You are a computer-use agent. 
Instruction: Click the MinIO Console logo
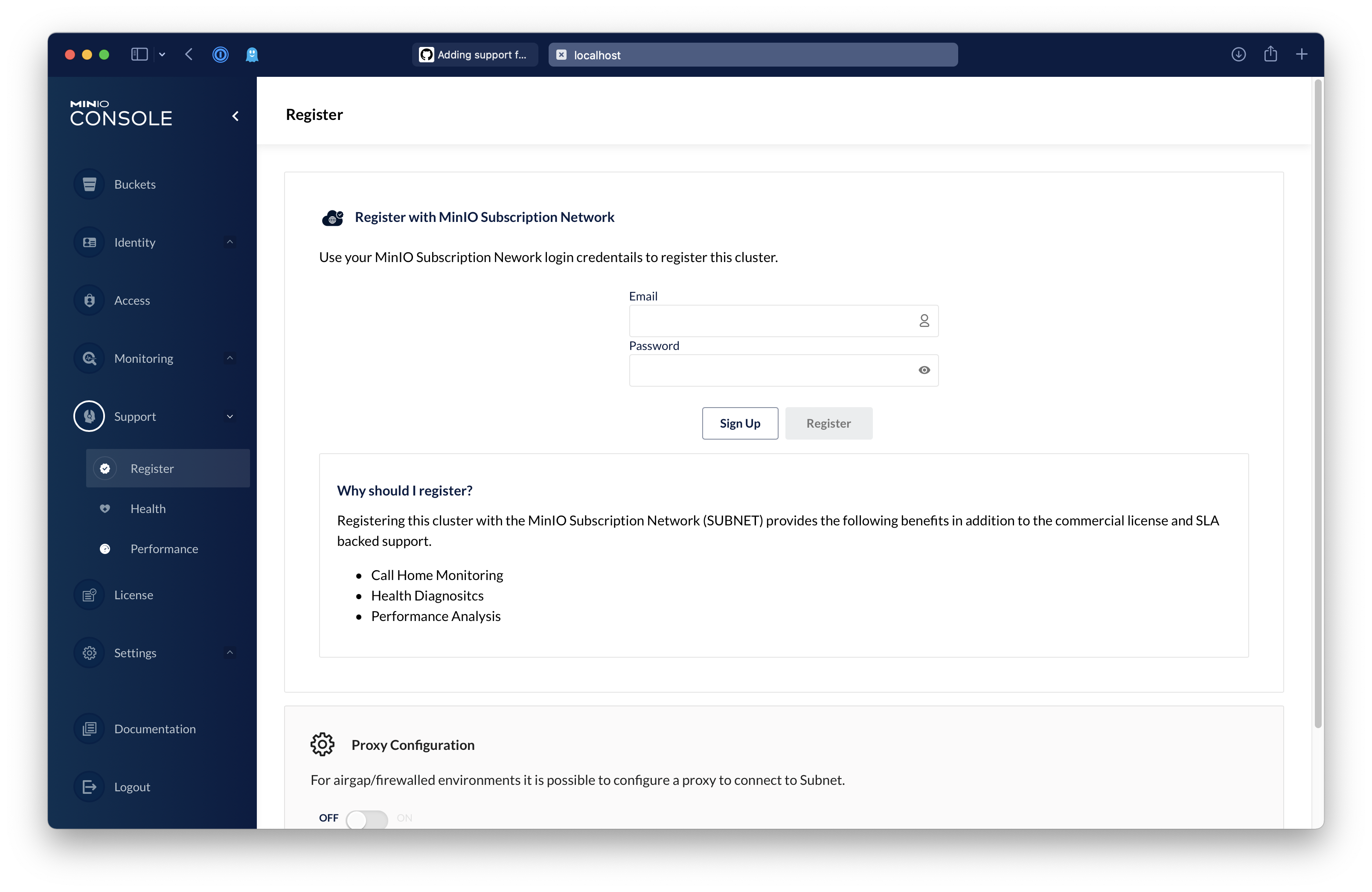pyautogui.click(x=121, y=113)
